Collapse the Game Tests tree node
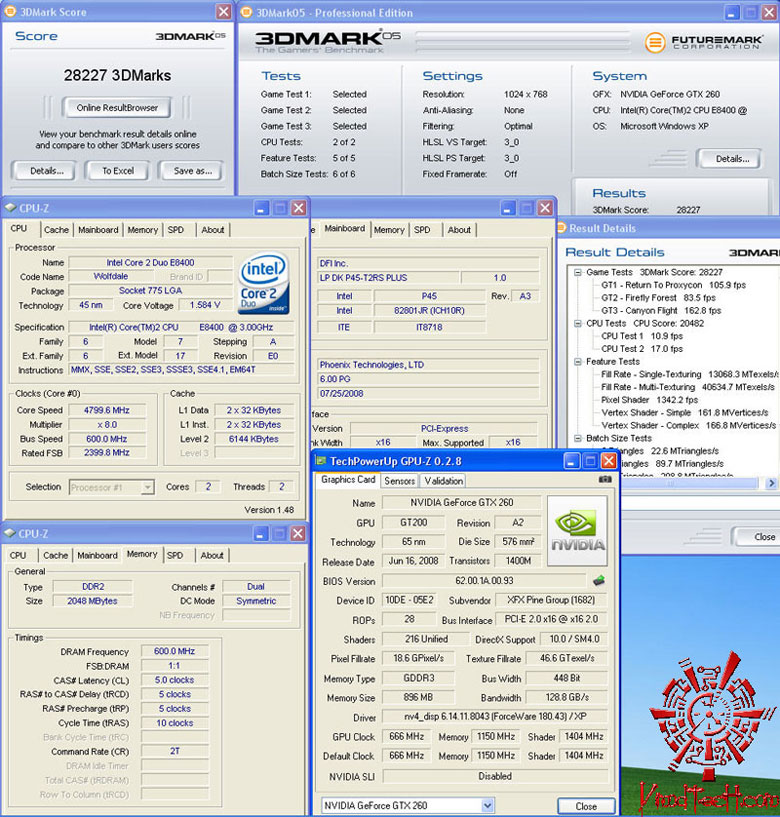780x817 pixels. [578, 272]
